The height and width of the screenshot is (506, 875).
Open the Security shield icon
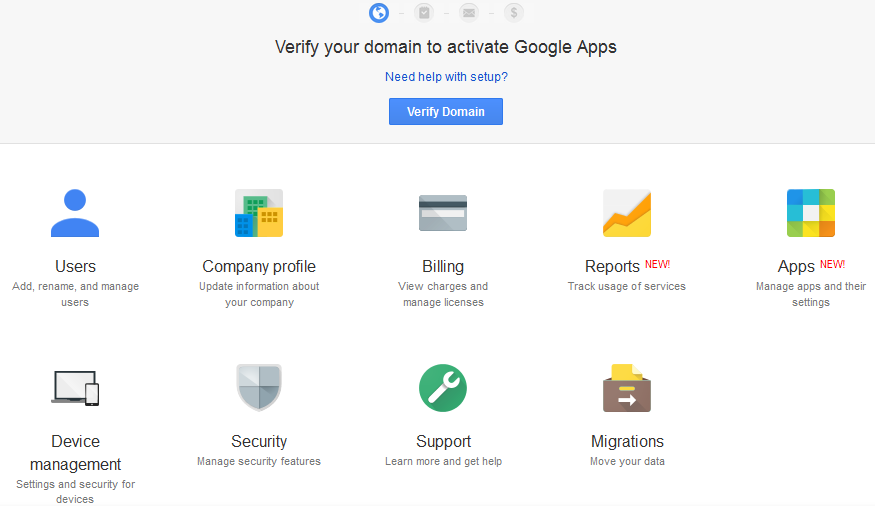259,388
